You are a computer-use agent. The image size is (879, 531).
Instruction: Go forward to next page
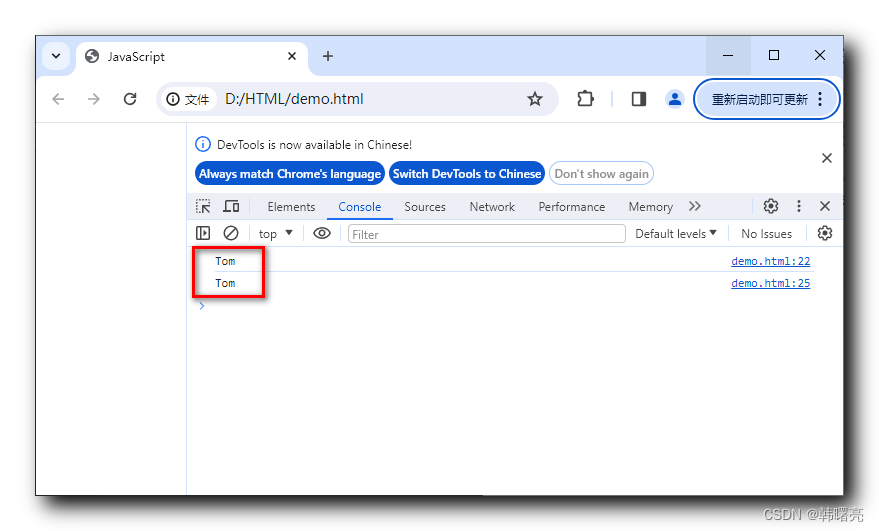coord(94,99)
